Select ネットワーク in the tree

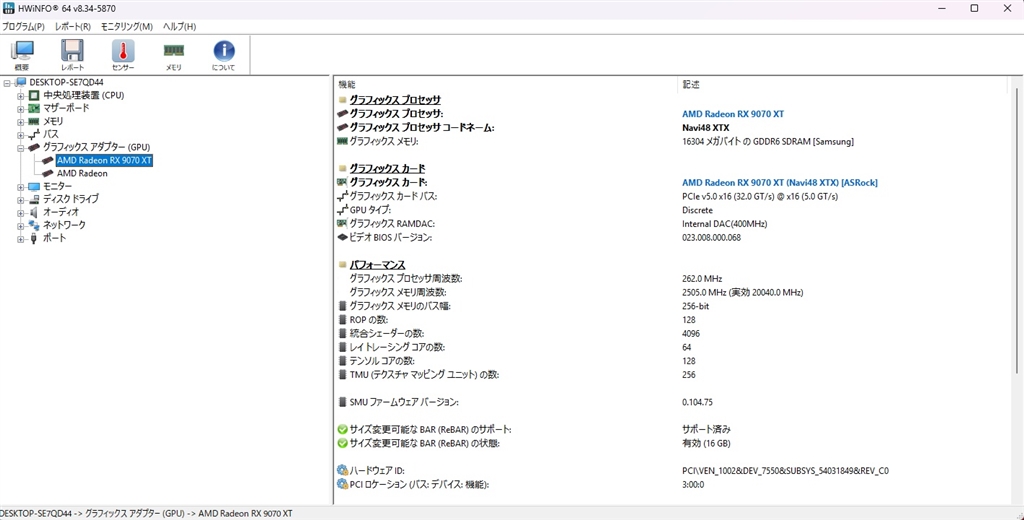(x=64, y=225)
